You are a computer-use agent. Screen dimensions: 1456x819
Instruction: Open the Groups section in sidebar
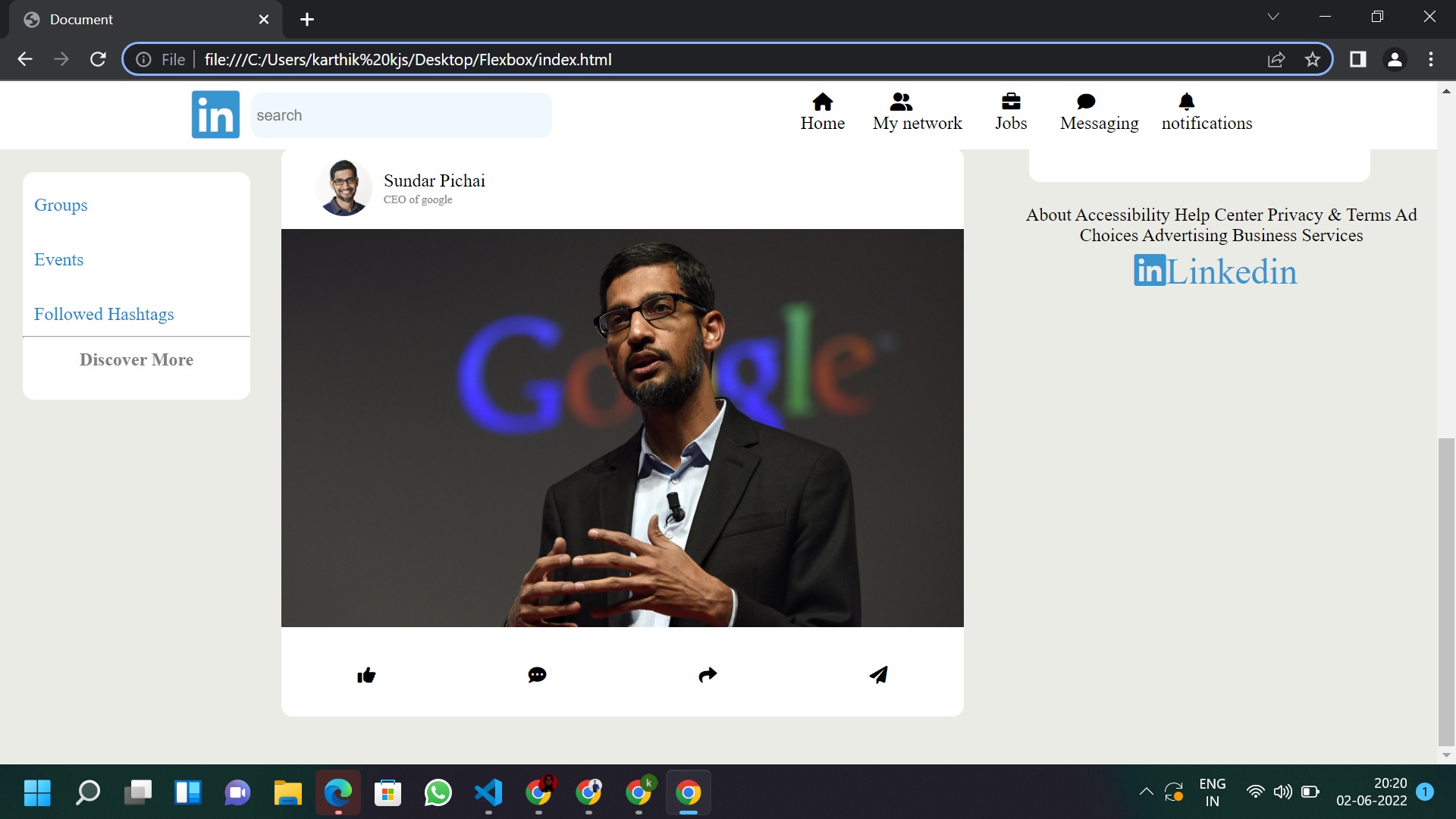[x=61, y=205]
